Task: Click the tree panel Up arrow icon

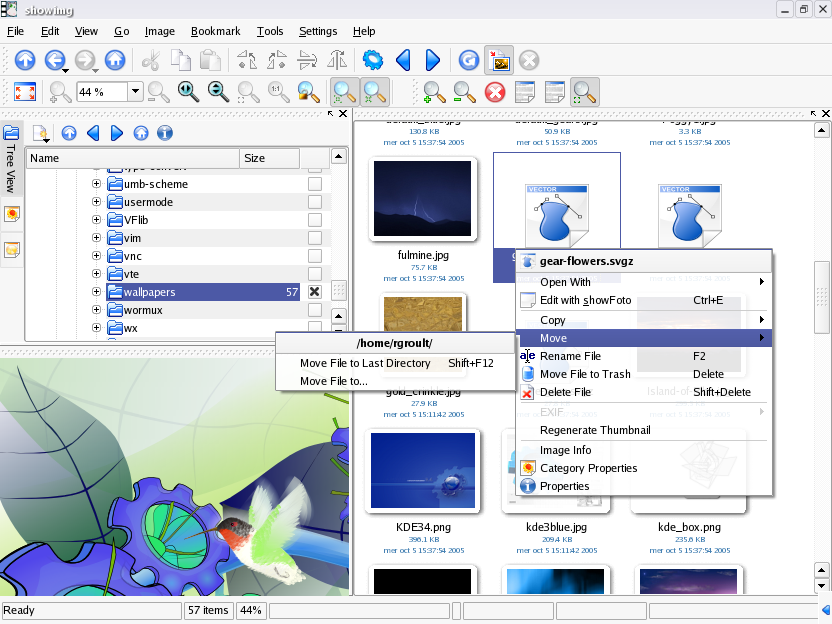Action: [69, 133]
